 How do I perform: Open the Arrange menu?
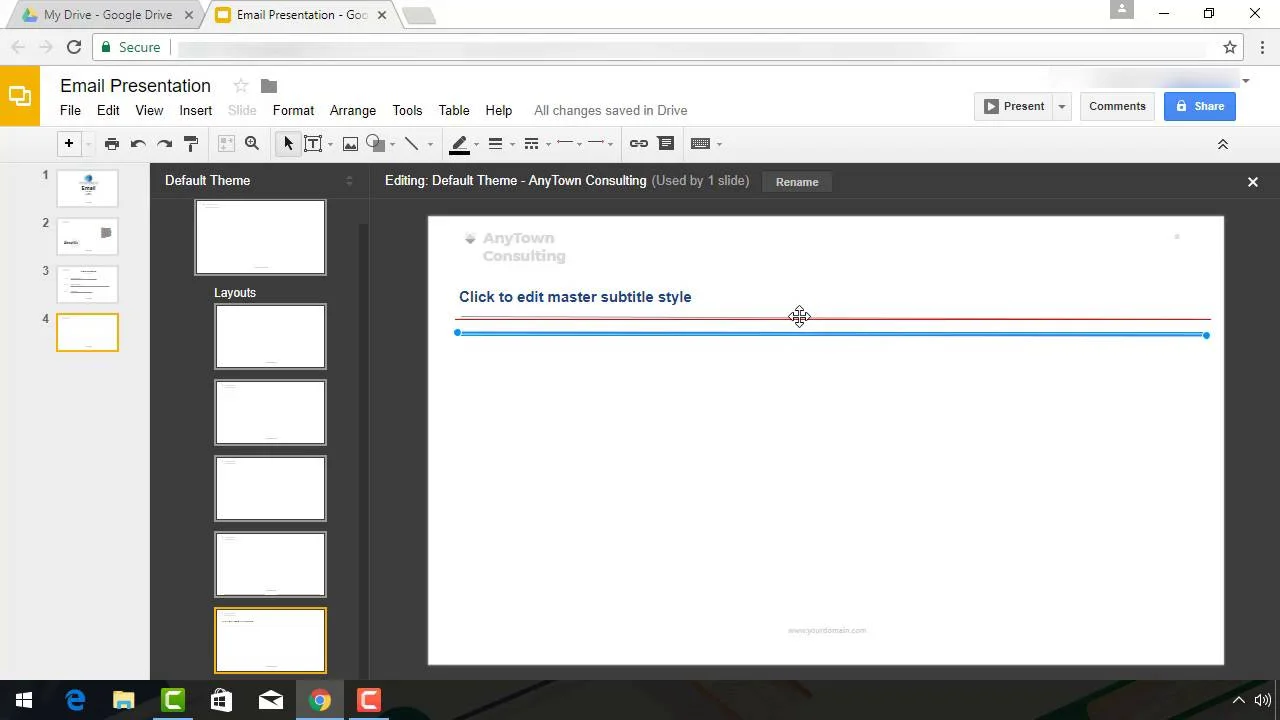click(x=353, y=110)
